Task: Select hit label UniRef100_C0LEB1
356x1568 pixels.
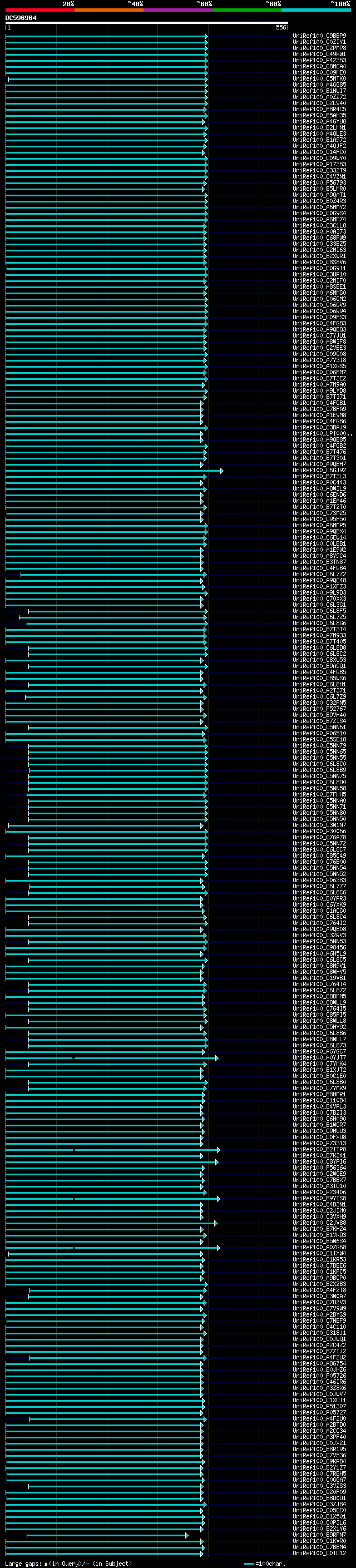Action: (319, 543)
